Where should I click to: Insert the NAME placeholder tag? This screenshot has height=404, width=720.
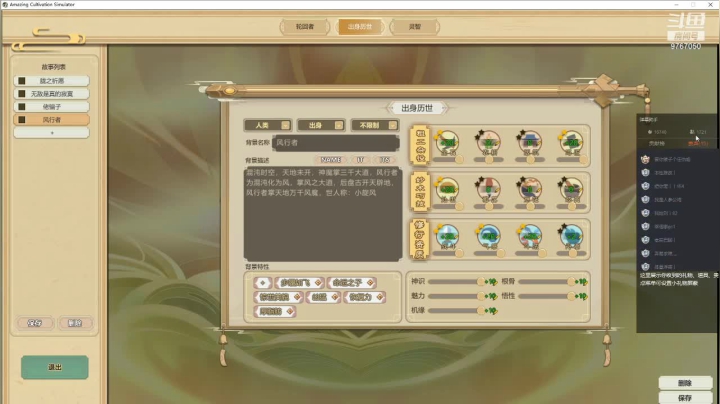click(331, 160)
